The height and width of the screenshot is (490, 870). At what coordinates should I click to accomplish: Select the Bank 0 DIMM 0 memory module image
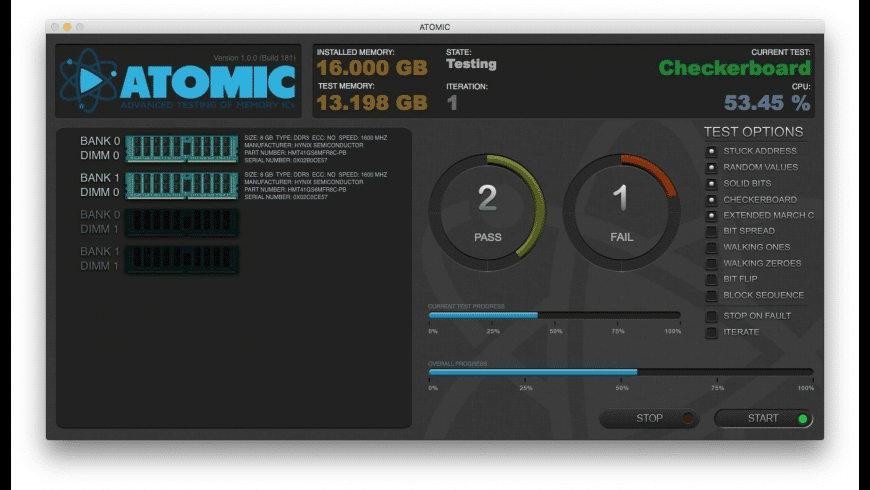click(182, 148)
